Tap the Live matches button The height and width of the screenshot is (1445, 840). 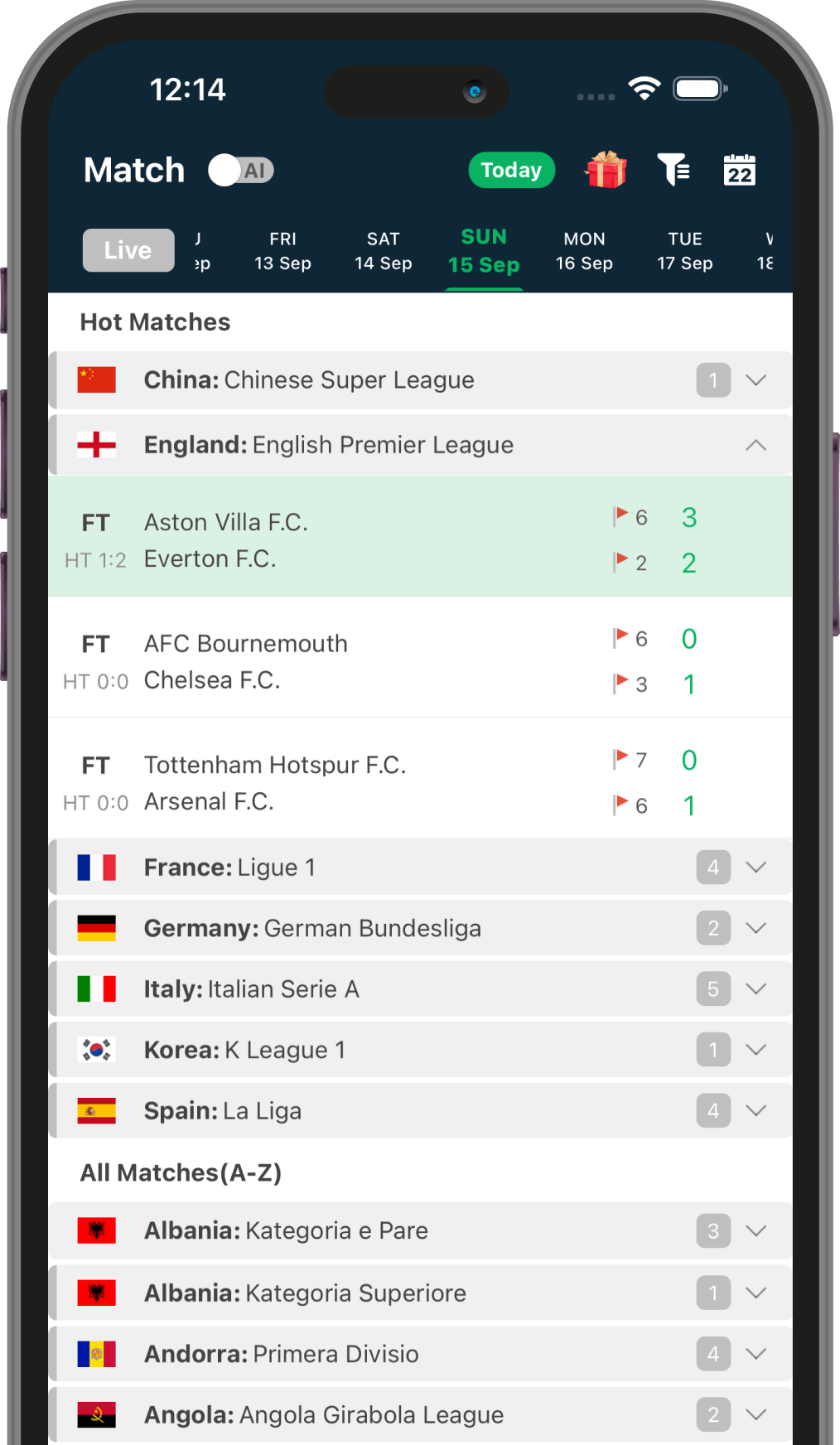click(x=128, y=250)
